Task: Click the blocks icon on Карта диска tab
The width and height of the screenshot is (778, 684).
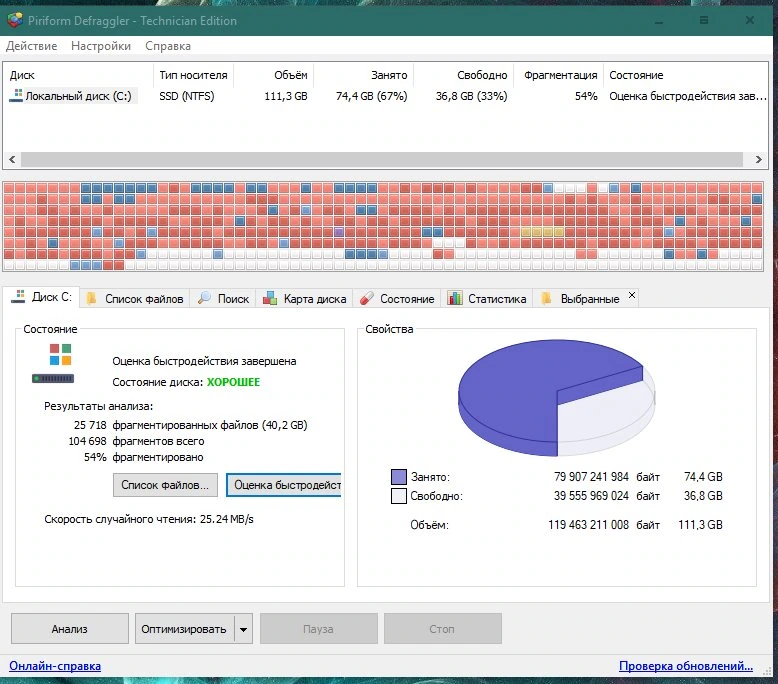Action: click(x=270, y=298)
